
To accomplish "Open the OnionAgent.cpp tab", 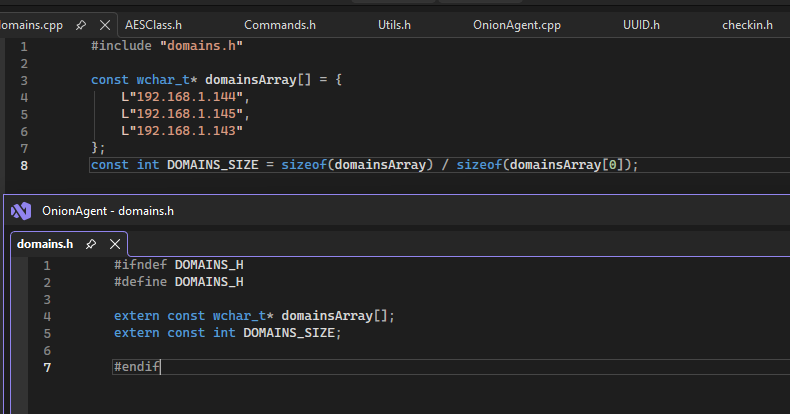I will (516, 25).
